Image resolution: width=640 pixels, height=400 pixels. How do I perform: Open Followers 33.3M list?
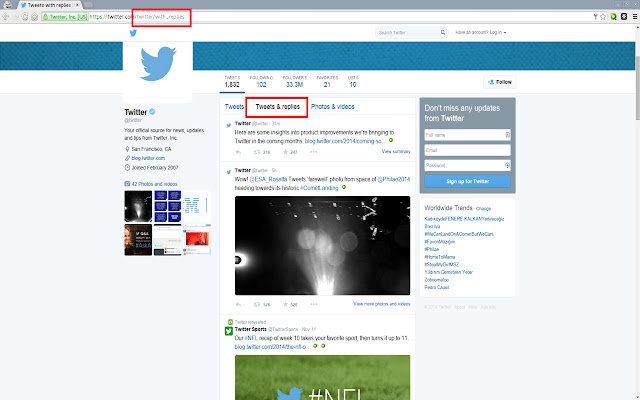(294, 82)
